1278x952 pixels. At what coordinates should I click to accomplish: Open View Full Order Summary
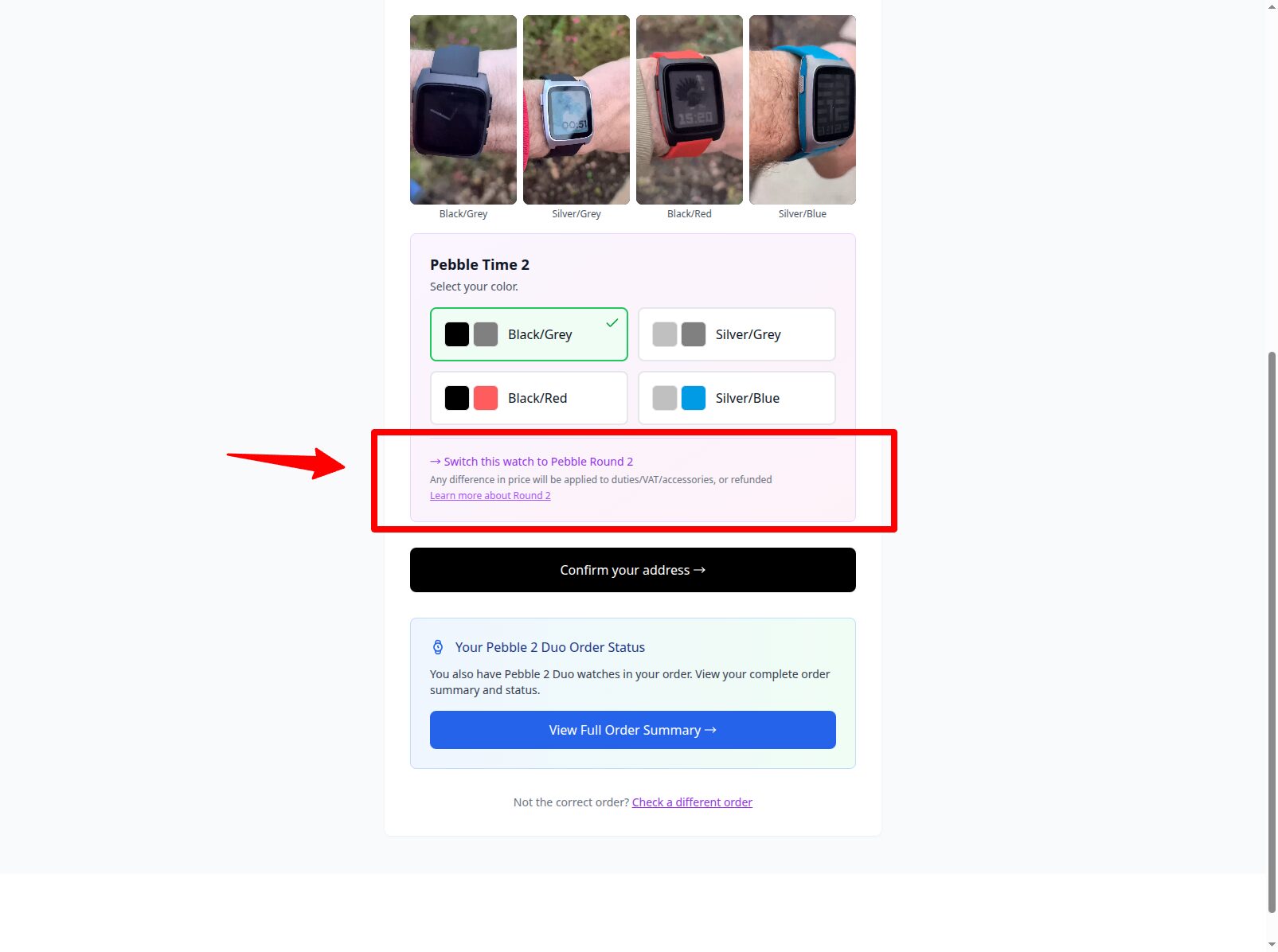point(633,730)
